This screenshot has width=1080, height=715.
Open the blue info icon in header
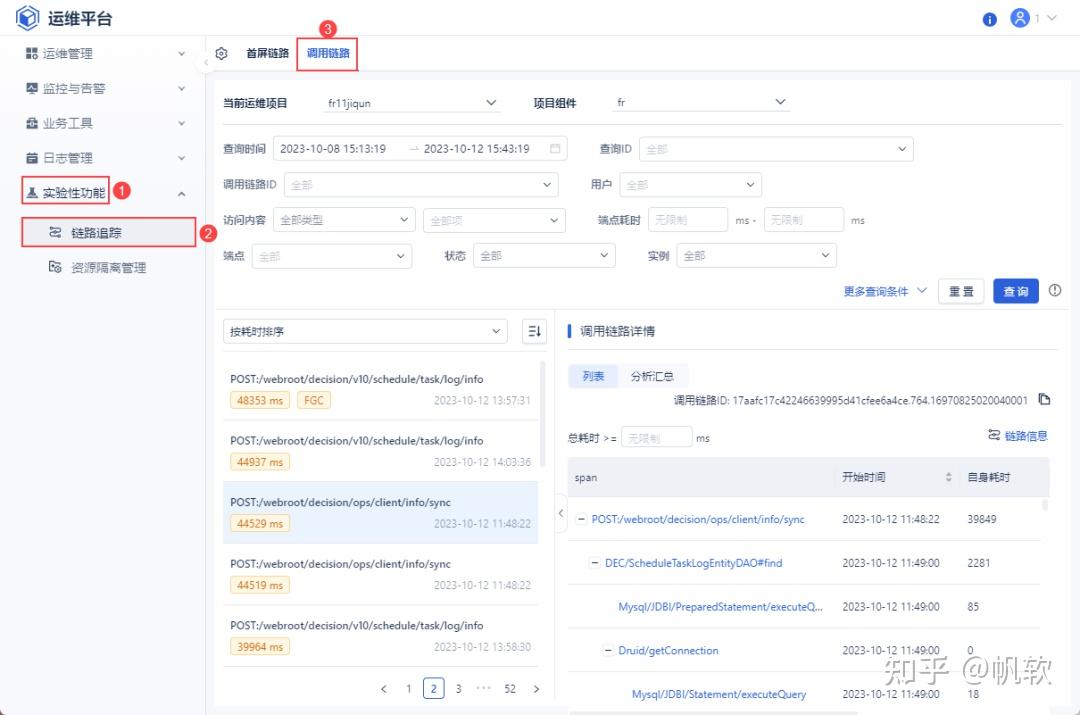pyautogui.click(x=989, y=19)
